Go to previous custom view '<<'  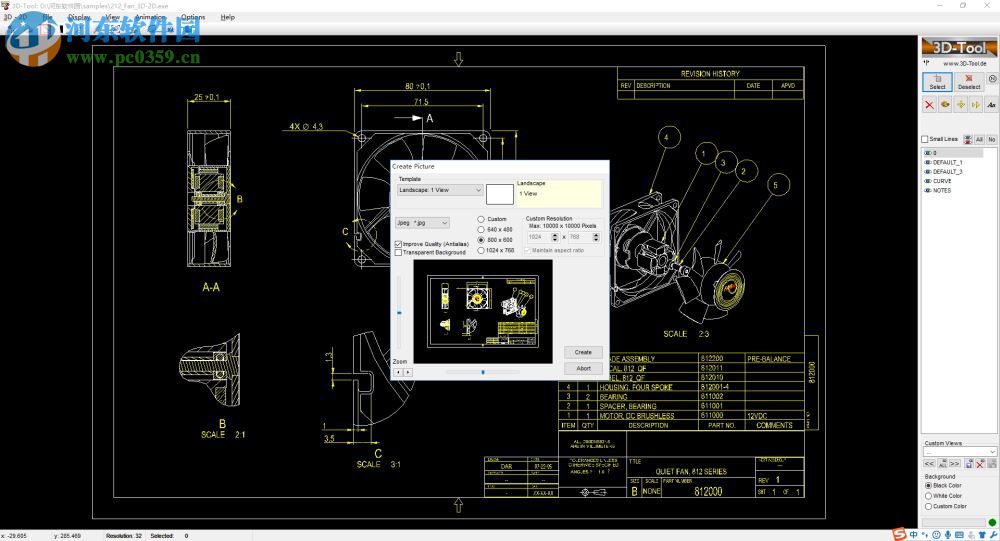click(x=929, y=464)
